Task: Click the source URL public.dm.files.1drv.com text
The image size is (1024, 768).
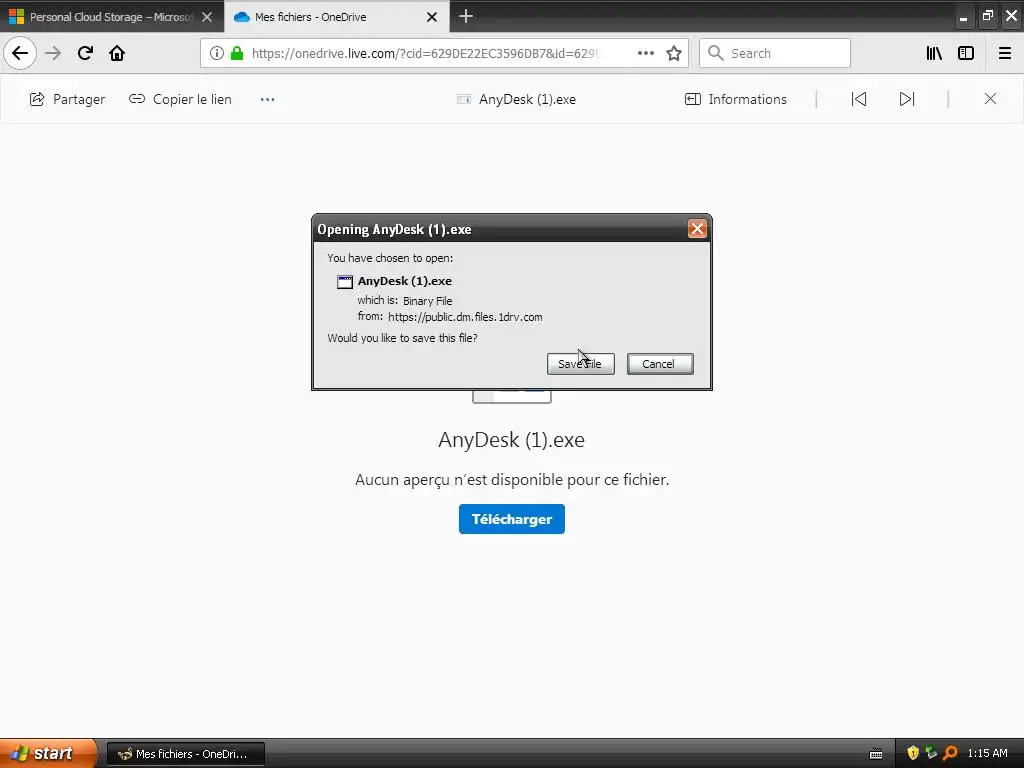Action: [x=465, y=317]
